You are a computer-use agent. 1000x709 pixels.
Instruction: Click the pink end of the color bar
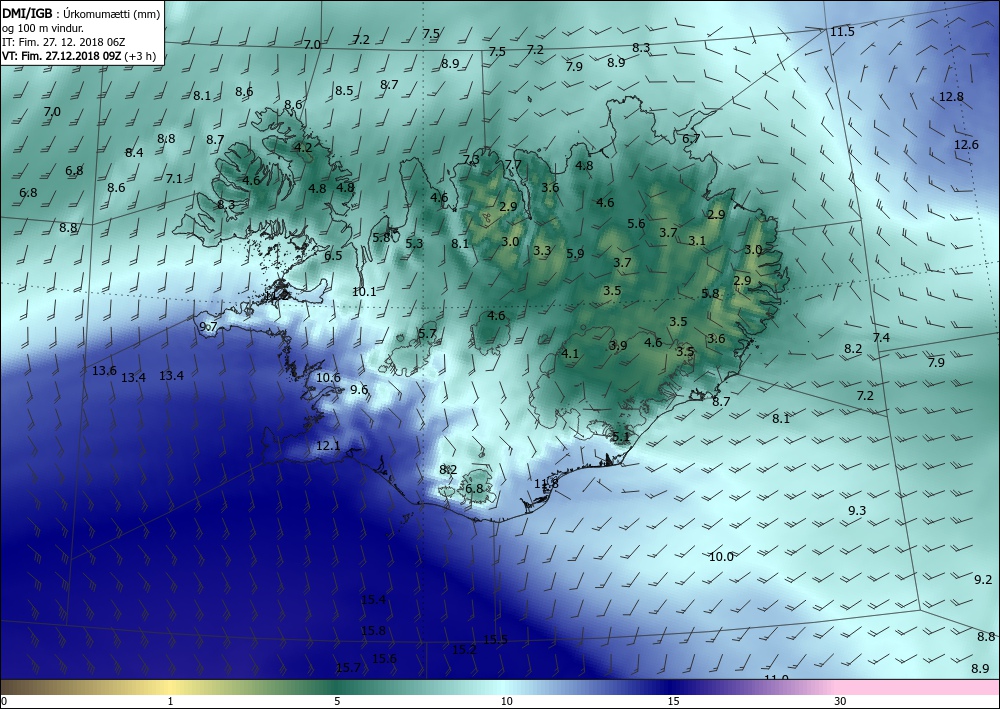tap(918, 687)
